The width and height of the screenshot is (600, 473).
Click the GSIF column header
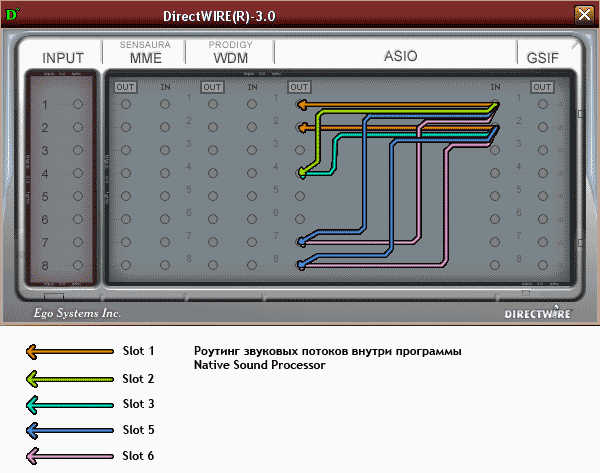click(x=542, y=58)
